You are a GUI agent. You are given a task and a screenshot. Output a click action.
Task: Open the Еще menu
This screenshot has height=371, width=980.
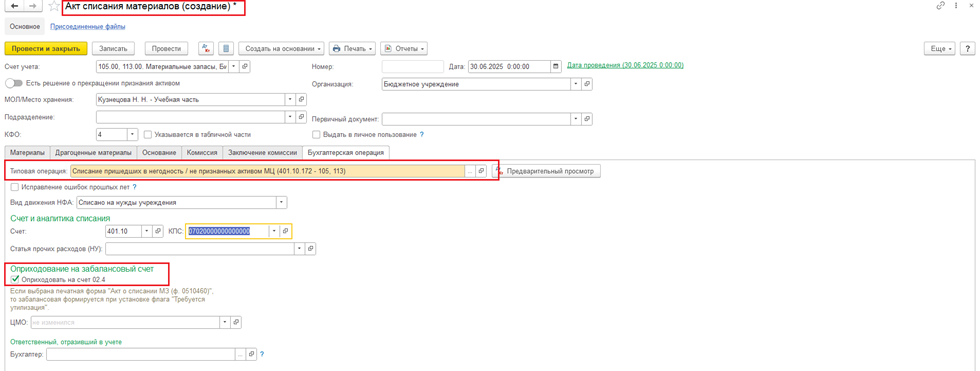tap(940, 48)
